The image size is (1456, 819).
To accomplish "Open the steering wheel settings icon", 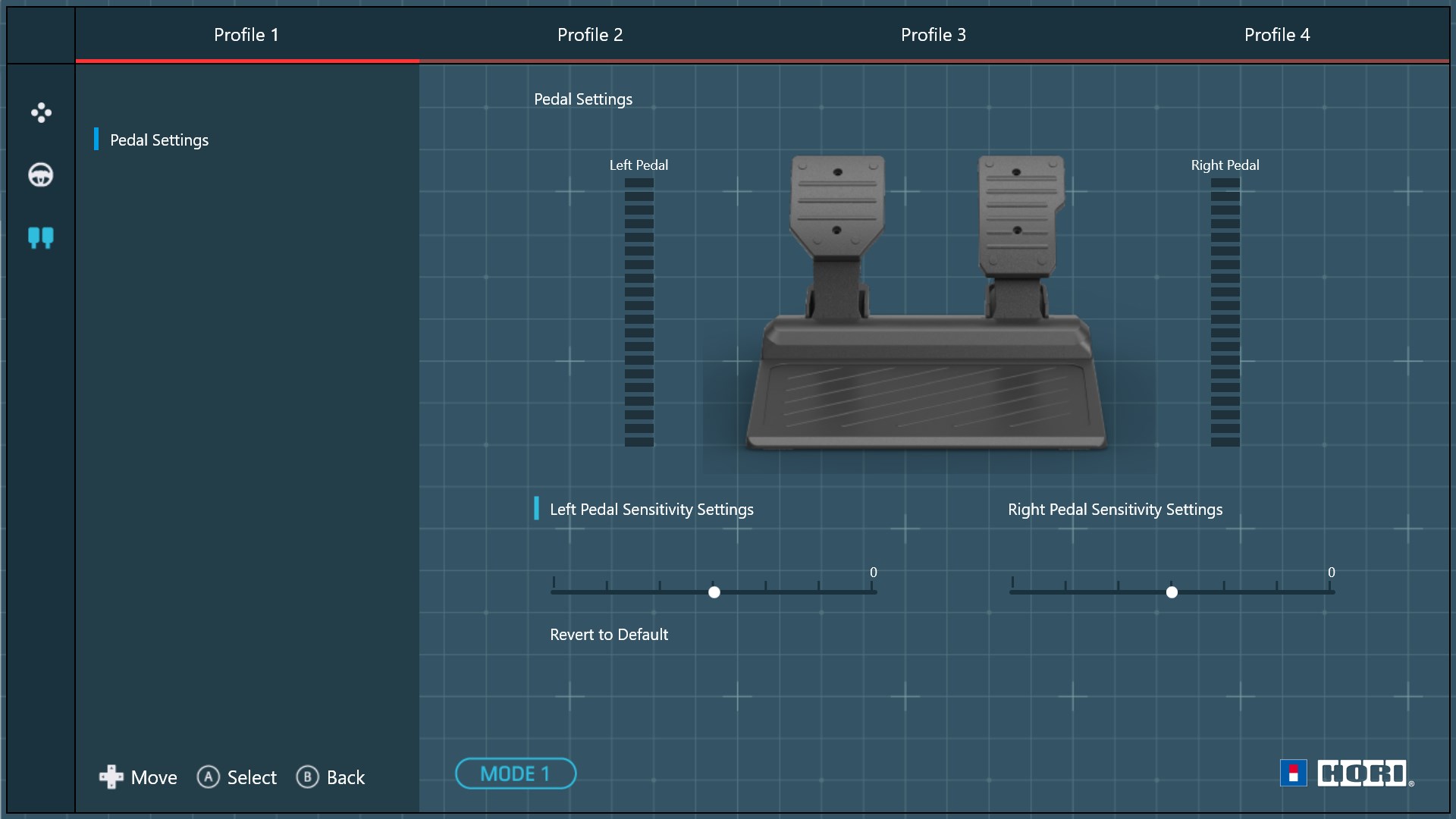I will 41,175.
